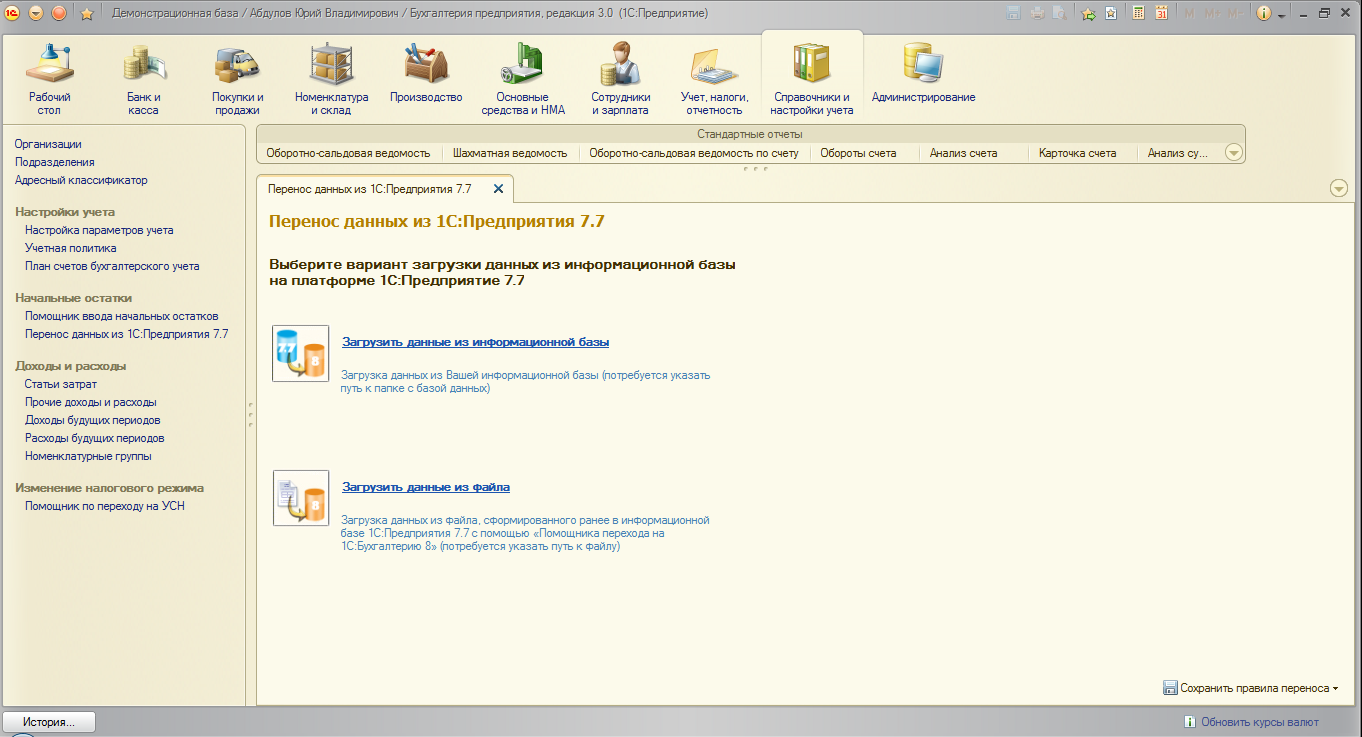Click the orange round button beside main menu

(58, 13)
